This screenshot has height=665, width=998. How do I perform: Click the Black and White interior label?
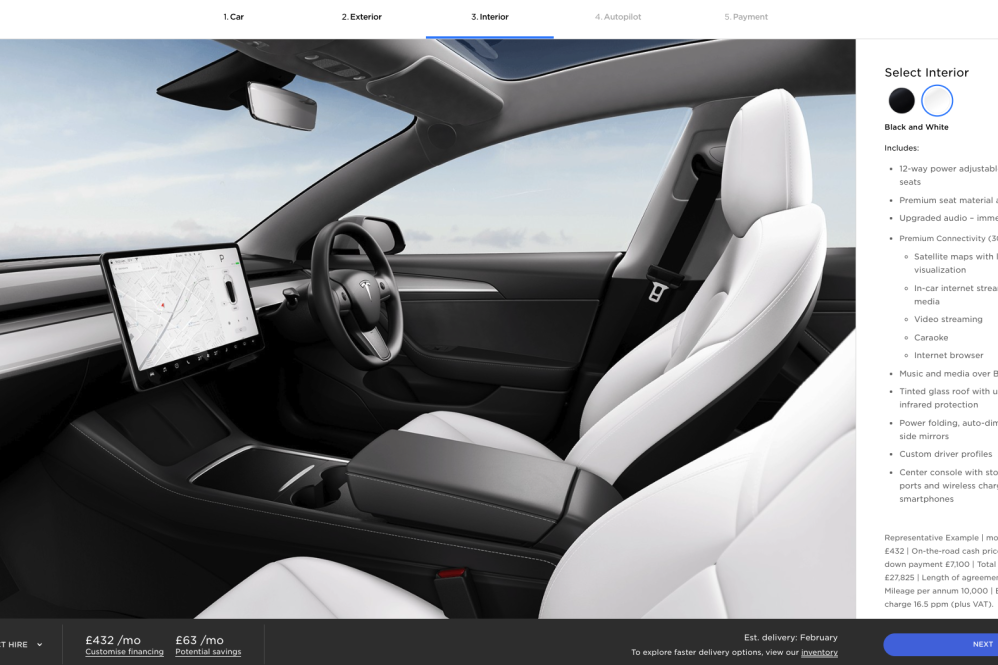click(917, 126)
